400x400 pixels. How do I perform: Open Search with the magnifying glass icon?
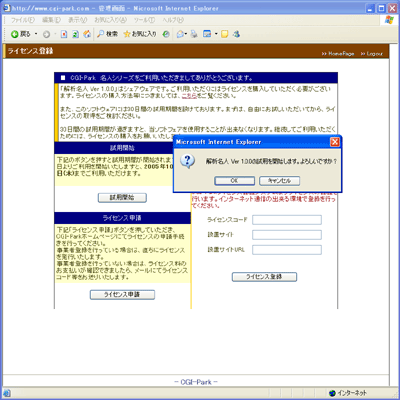click(x=100, y=34)
